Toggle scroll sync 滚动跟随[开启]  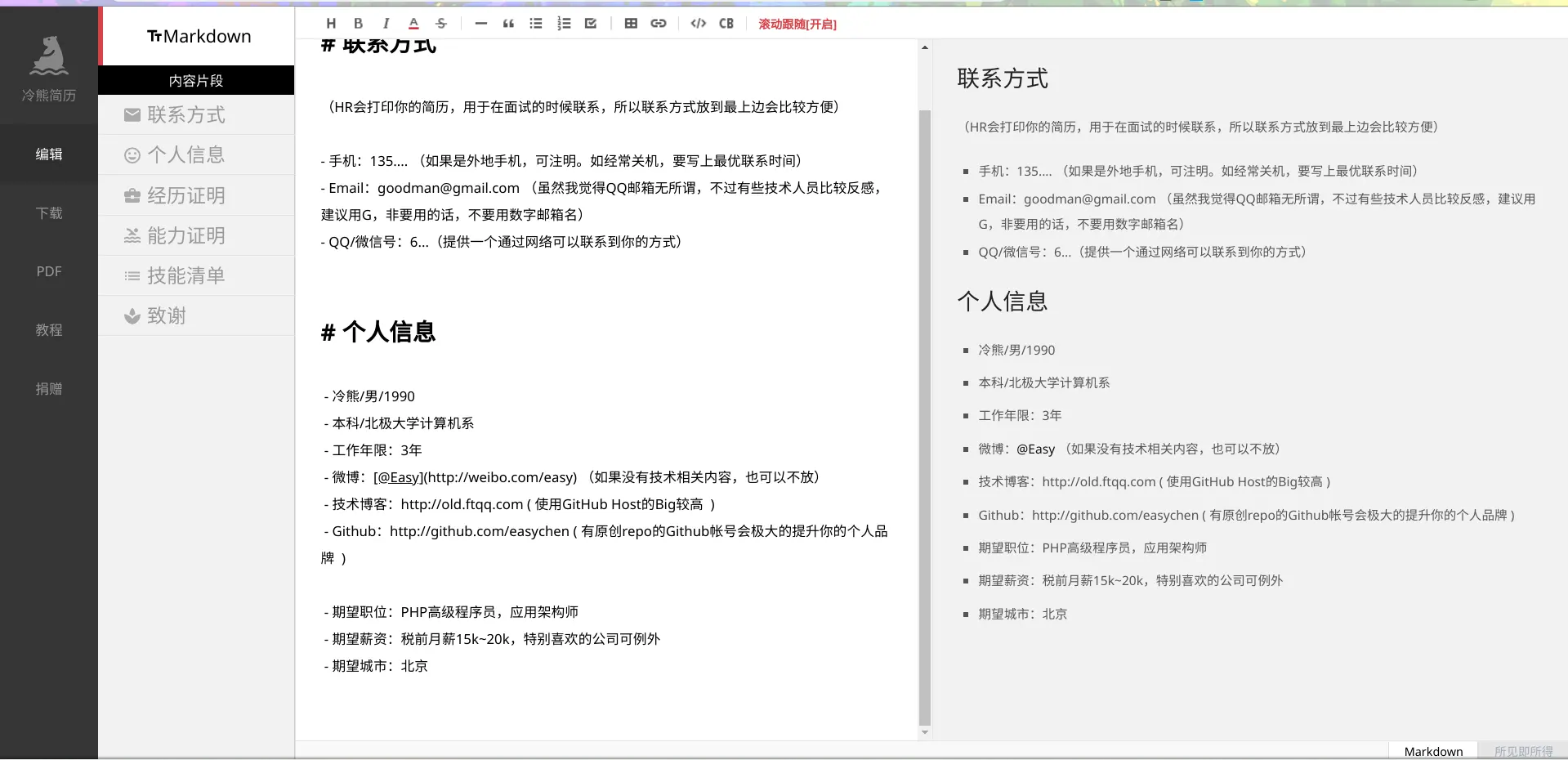tap(797, 25)
